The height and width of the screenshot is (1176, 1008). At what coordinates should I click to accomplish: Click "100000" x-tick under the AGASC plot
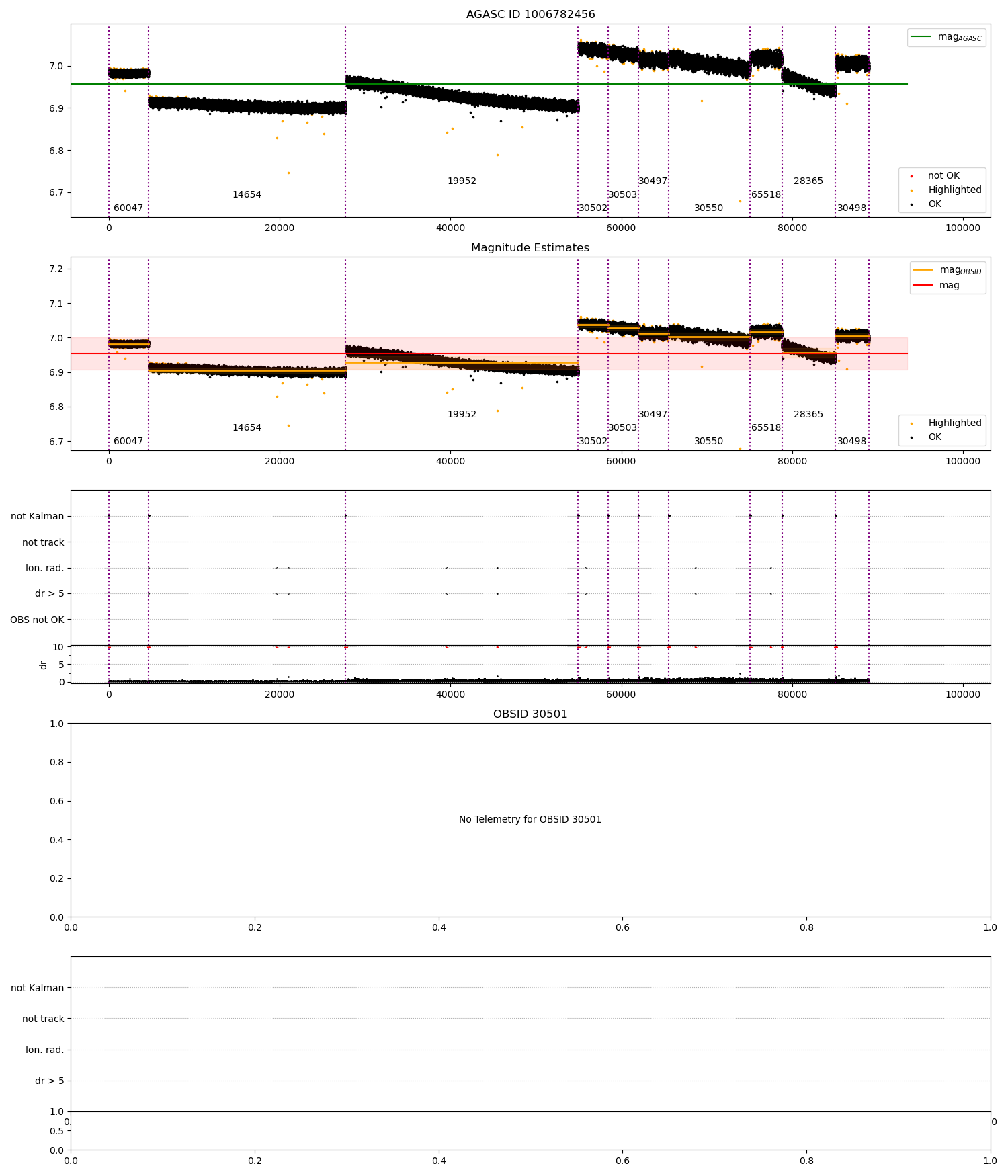coord(963,228)
